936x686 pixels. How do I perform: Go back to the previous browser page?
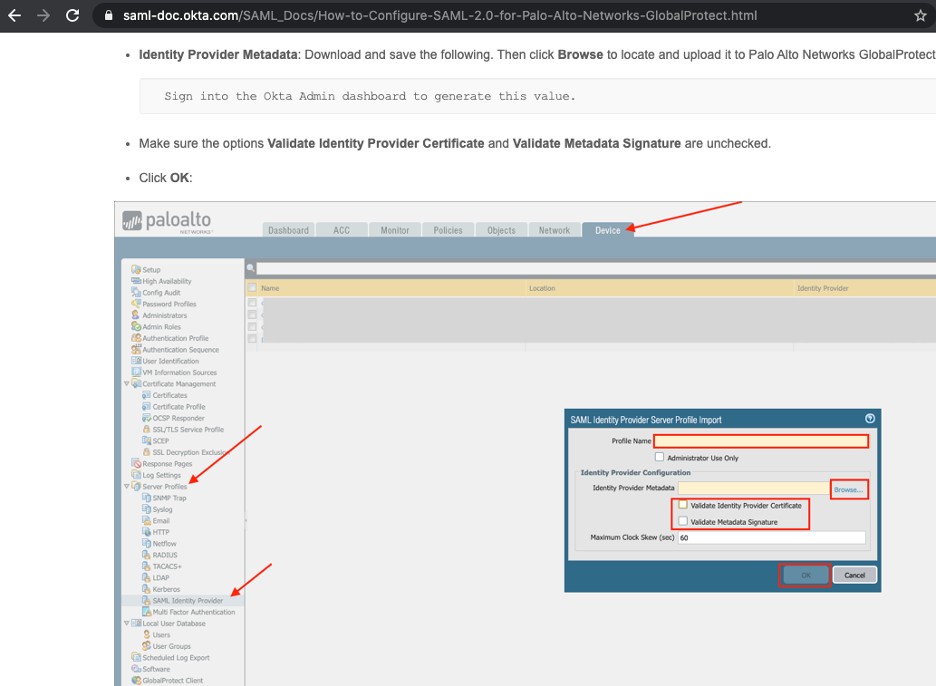[15, 16]
